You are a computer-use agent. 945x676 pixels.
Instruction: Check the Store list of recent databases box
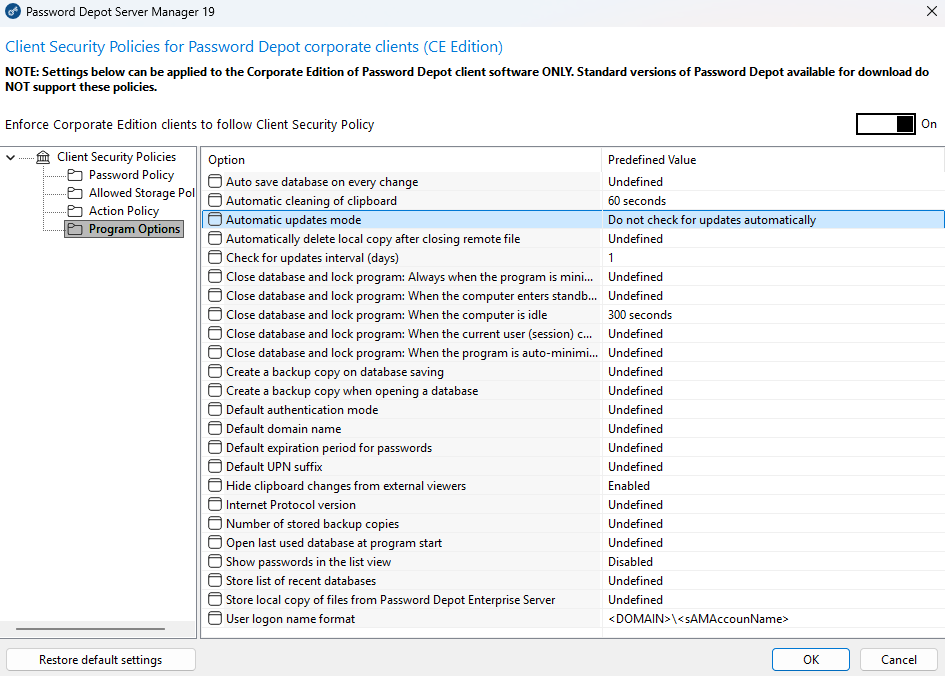tap(215, 581)
